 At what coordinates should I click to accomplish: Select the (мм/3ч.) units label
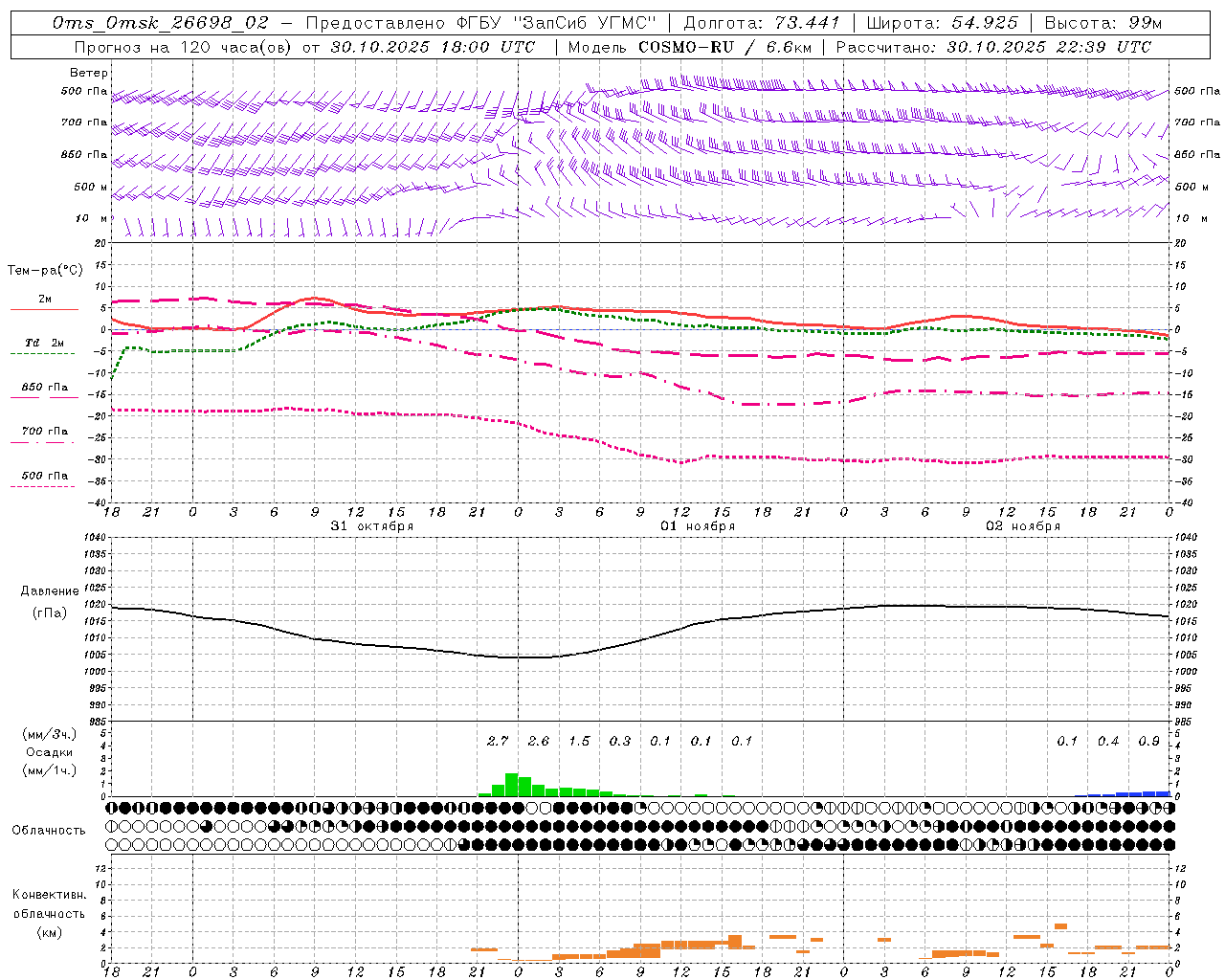(50, 735)
